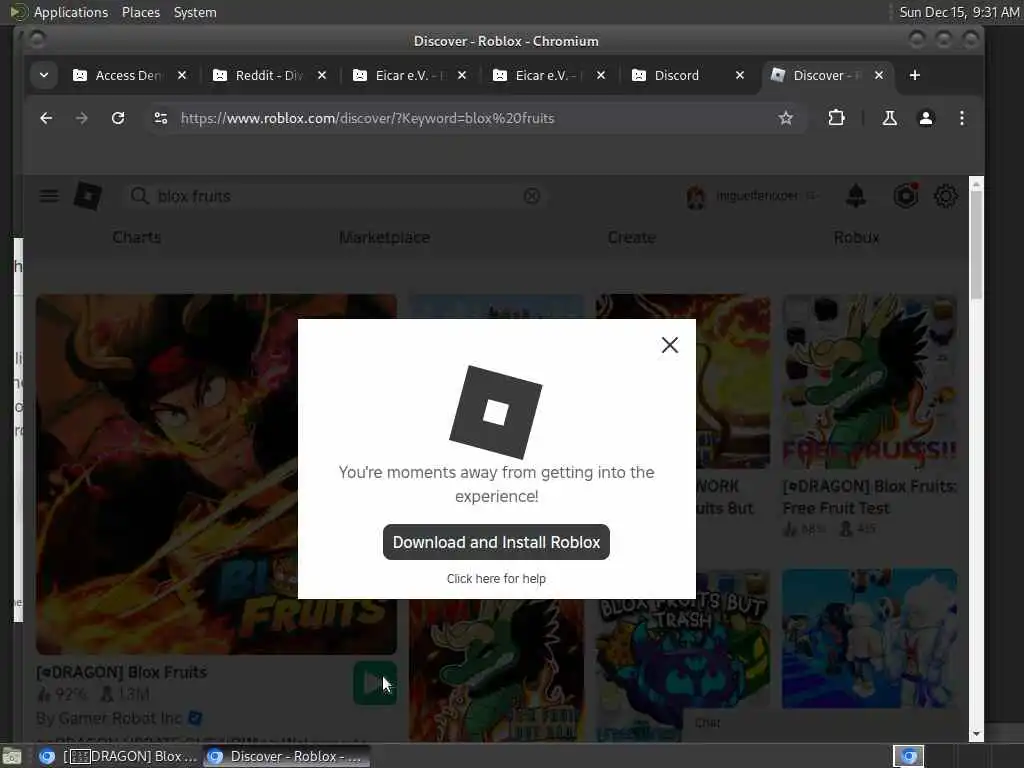Click the blox fruits search field
The image size is (1024, 768).
336,196
